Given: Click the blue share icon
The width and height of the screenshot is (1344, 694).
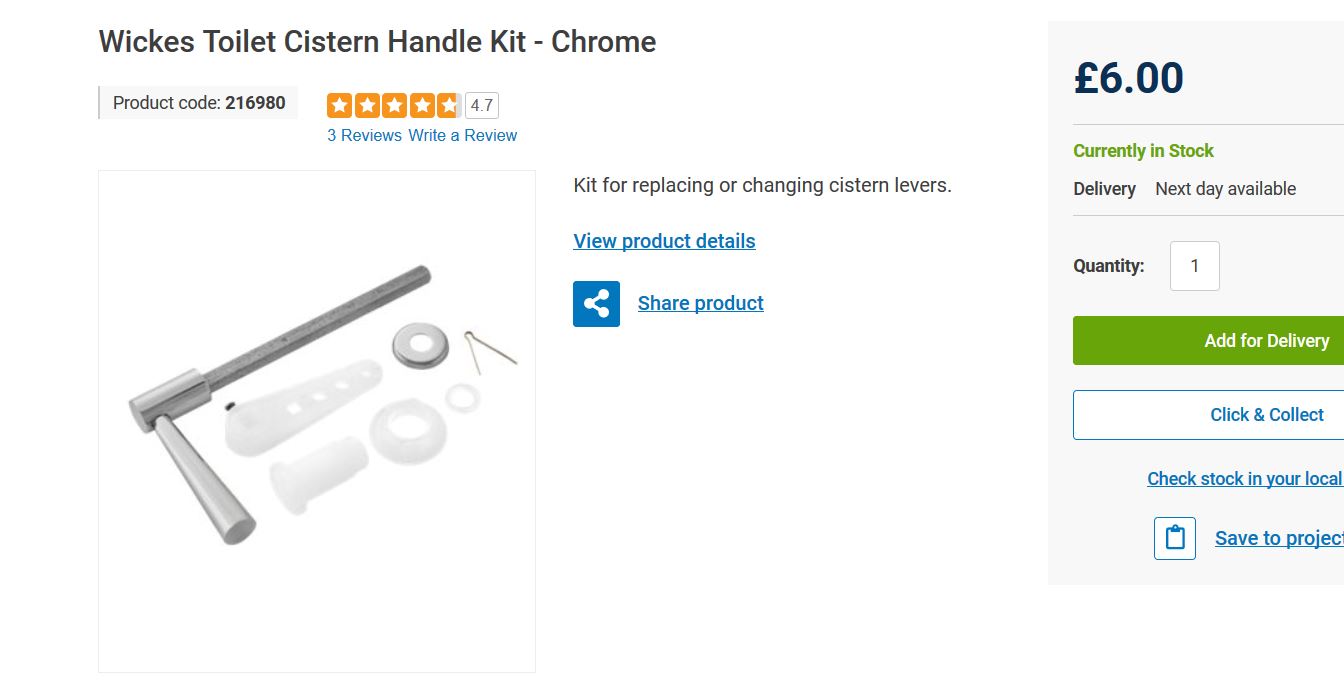Looking at the screenshot, I should point(596,303).
